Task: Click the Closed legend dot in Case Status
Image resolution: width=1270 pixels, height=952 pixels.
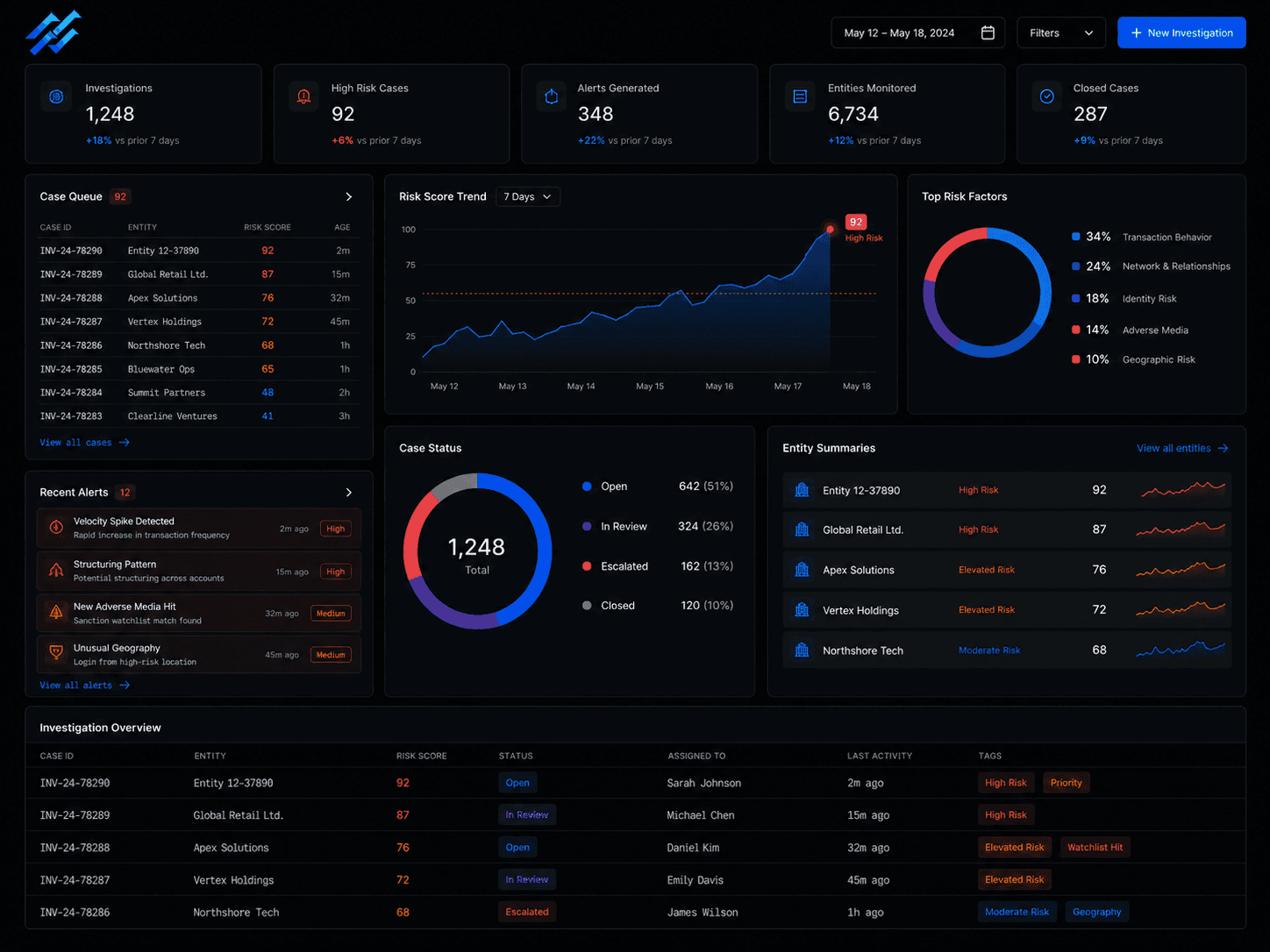Action: tap(587, 606)
